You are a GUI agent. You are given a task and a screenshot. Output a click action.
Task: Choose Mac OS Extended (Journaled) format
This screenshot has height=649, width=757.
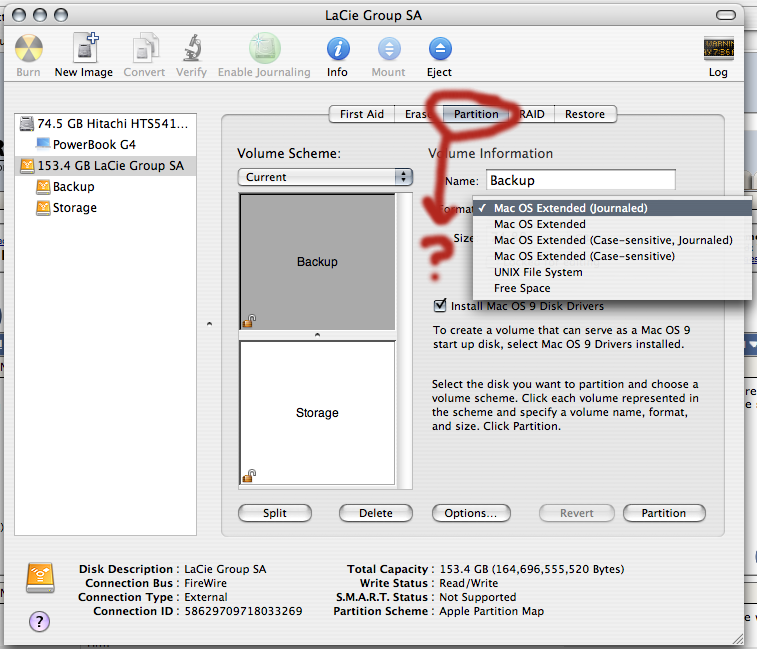612,208
